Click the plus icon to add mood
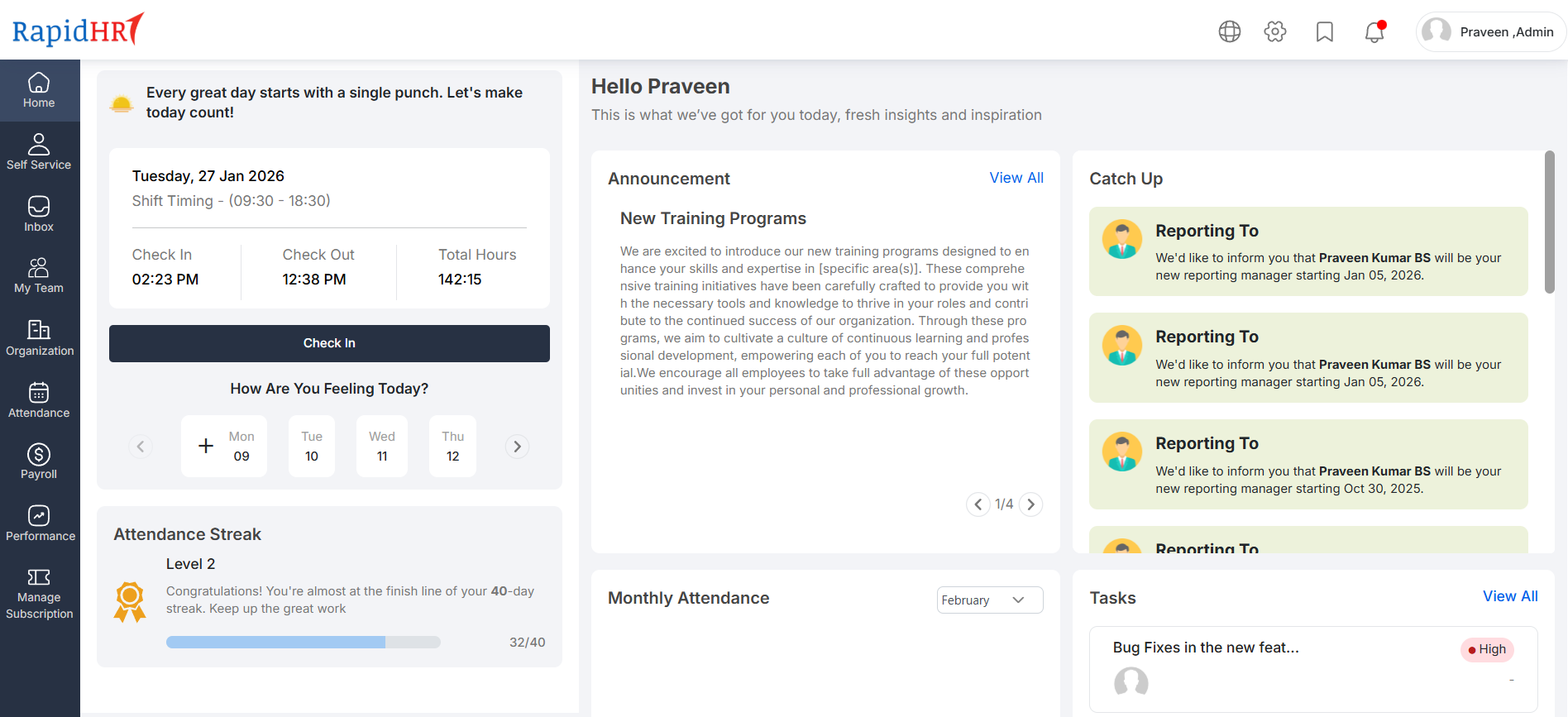1568x717 pixels. [206, 447]
